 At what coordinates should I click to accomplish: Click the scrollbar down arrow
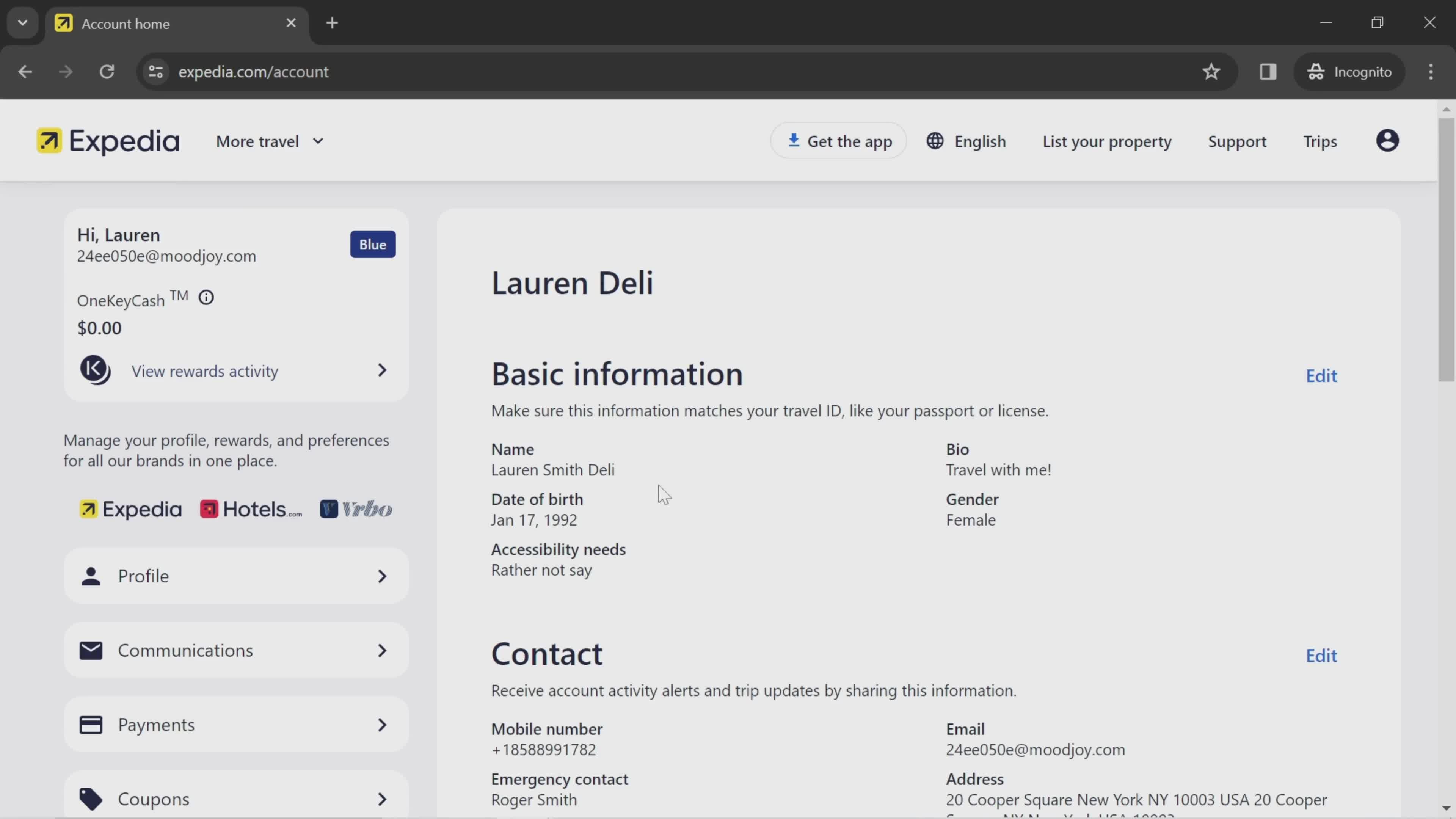tap(1446, 808)
